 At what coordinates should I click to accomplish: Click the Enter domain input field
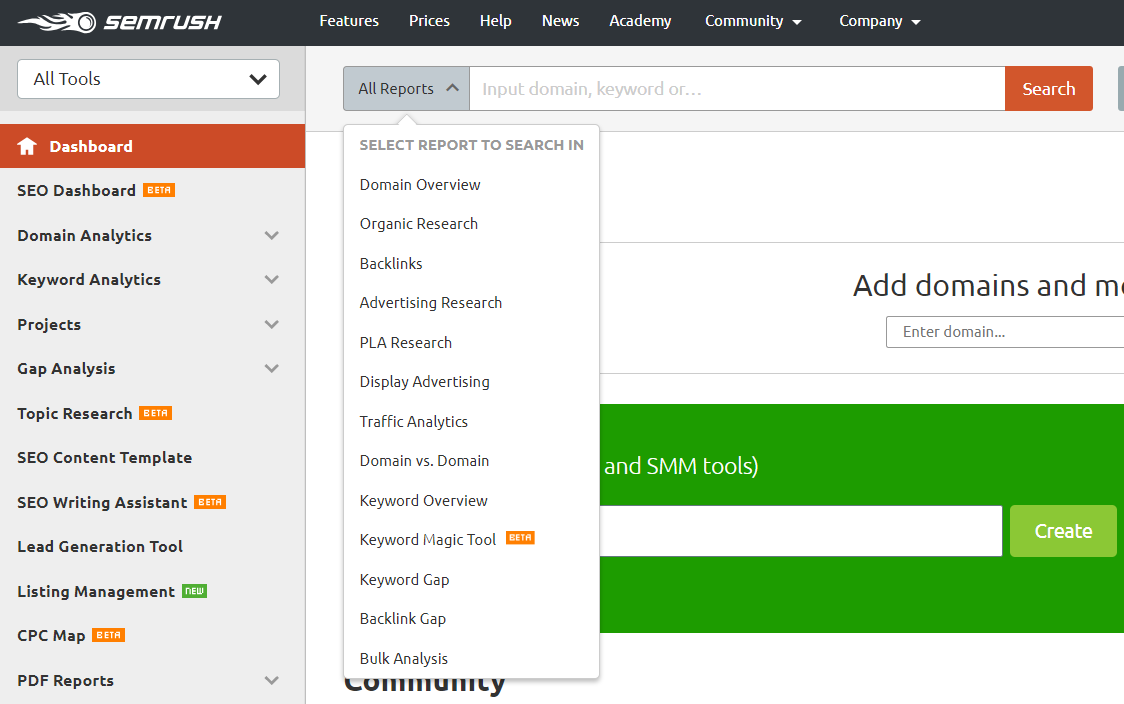pos(1005,332)
